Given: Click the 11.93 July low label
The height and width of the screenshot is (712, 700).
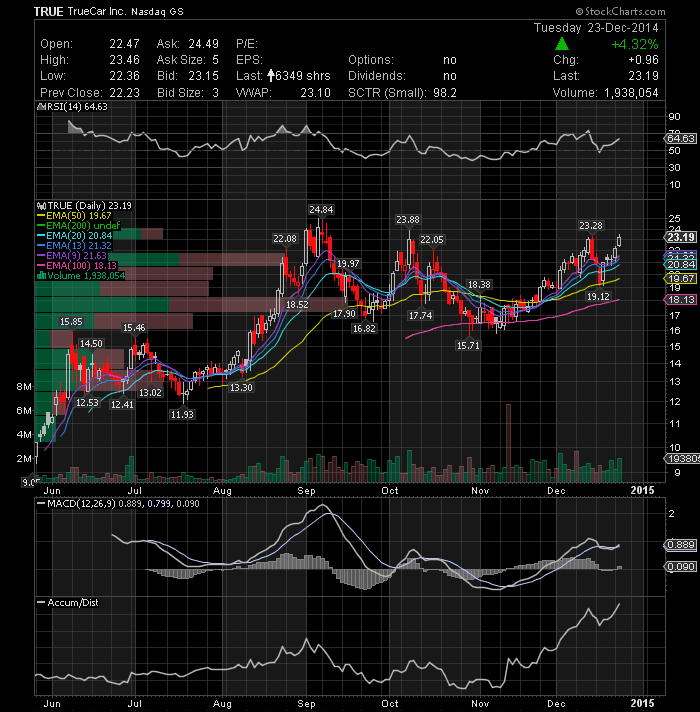Looking at the screenshot, I should (x=182, y=415).
